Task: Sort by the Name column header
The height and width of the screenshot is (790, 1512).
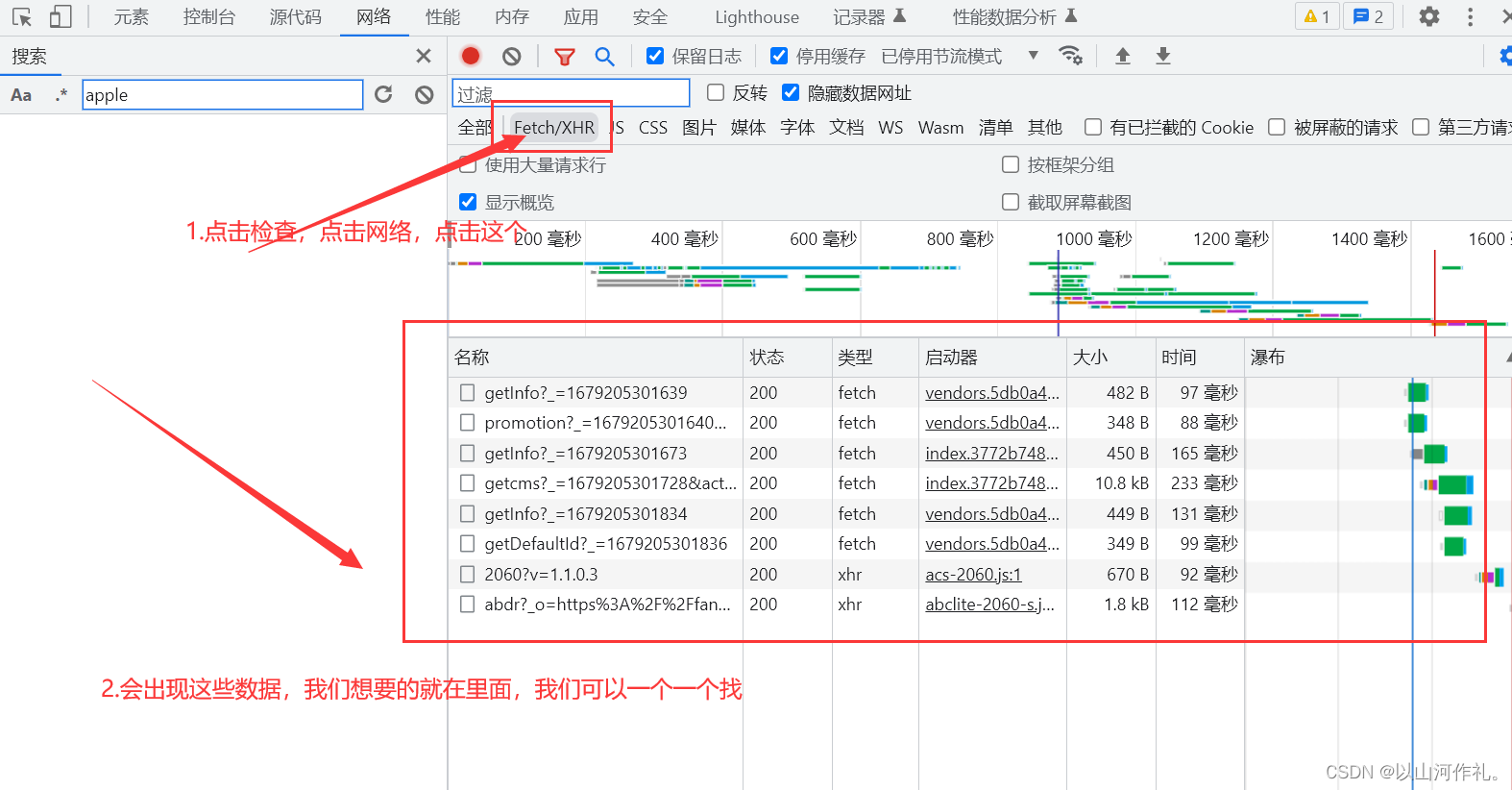Action: 595,358
